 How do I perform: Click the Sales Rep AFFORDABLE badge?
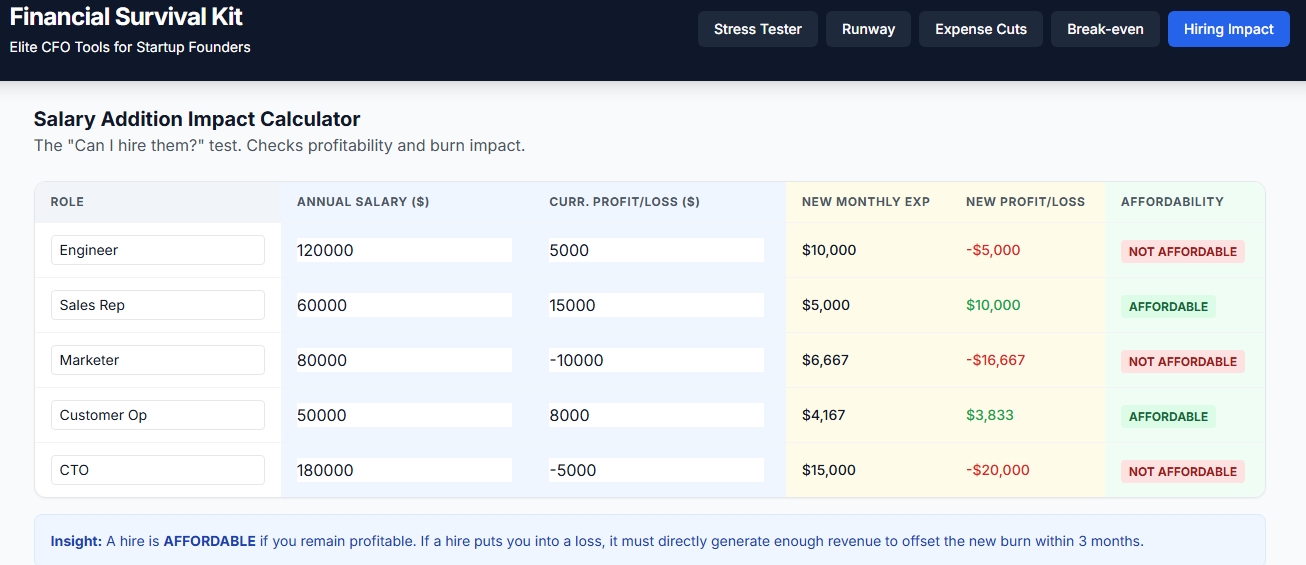(1168, 307)
